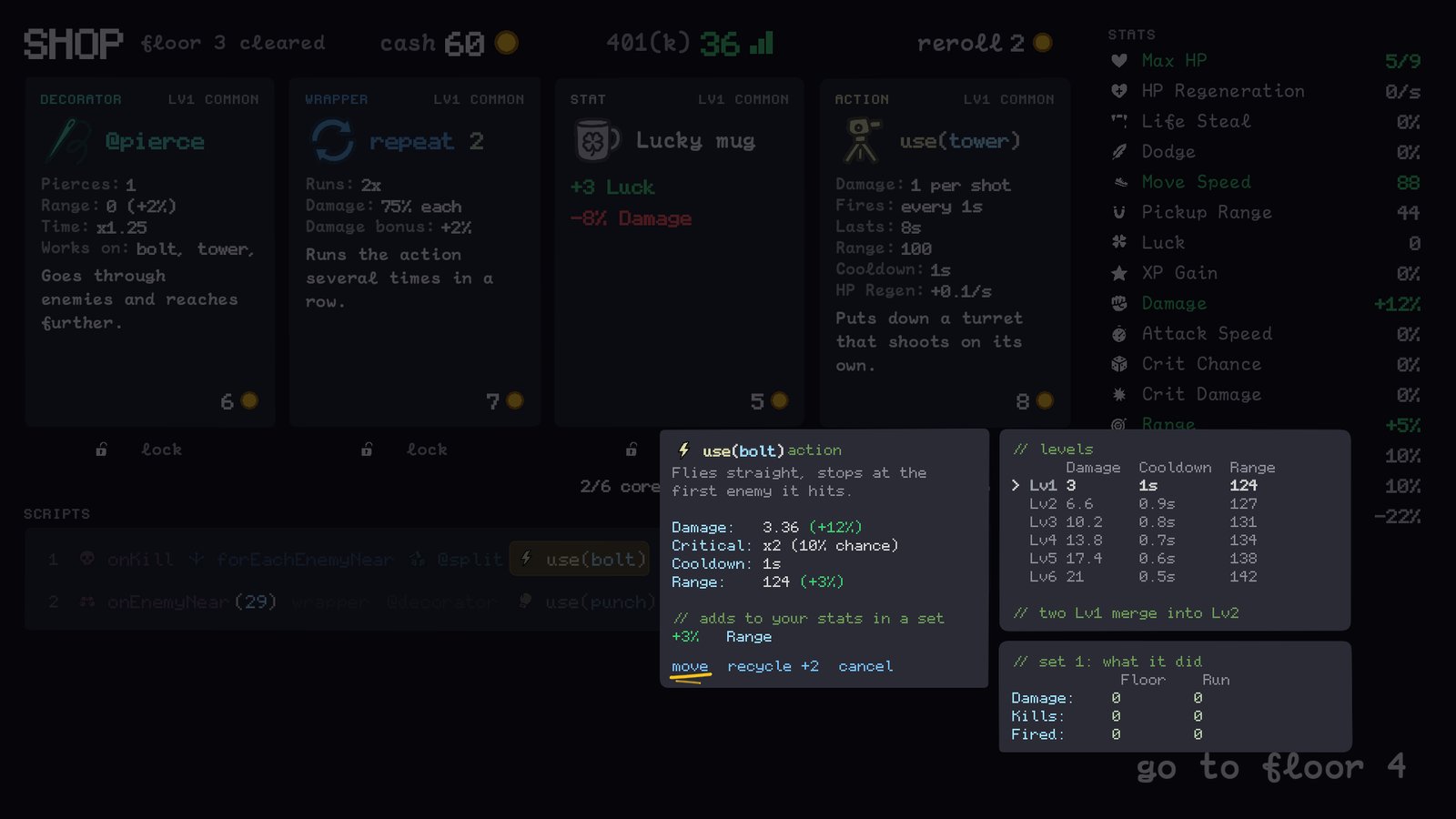Click the move option in the bolt popup

(x=690, y=666)
